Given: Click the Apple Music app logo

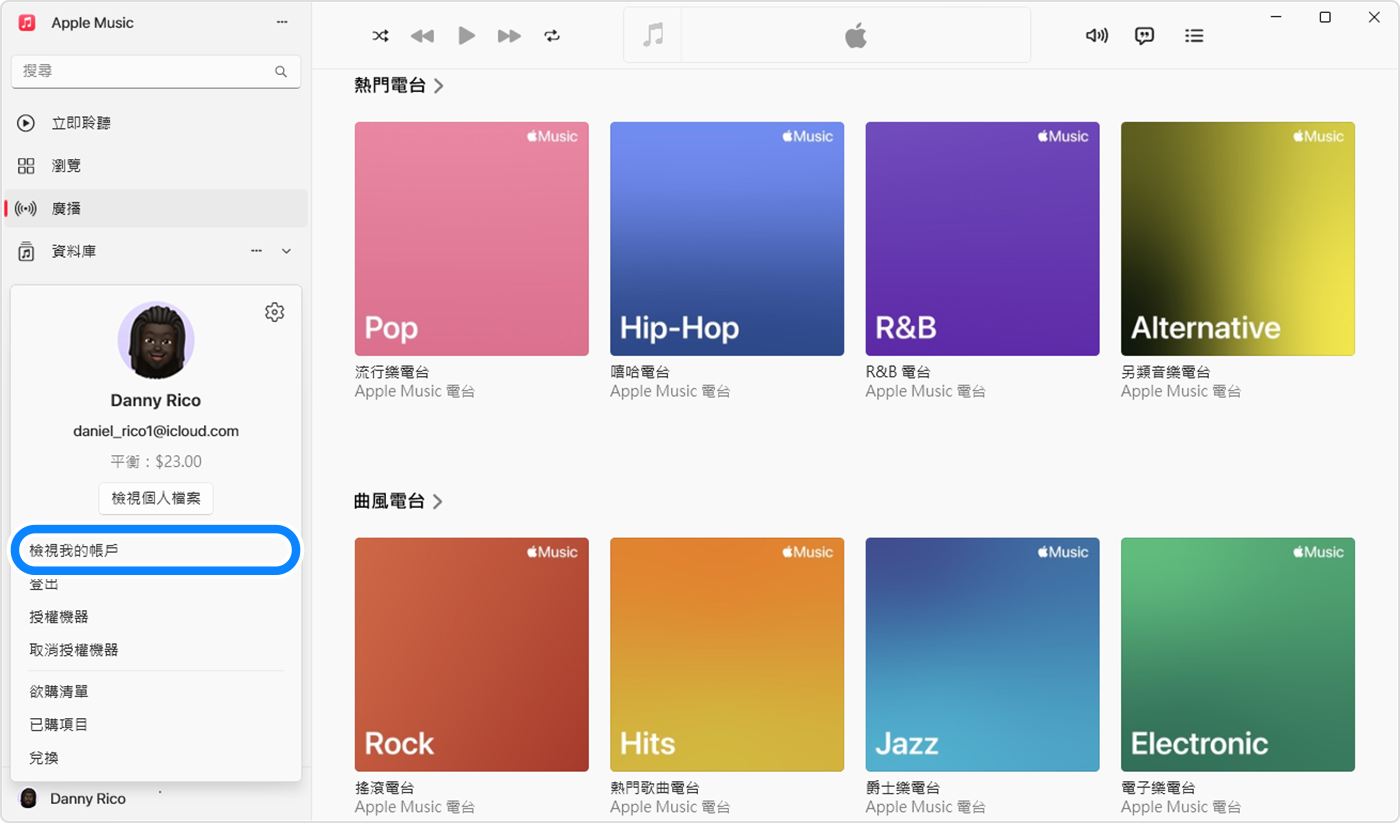Looking at the screenshot, I should [28, 22].
